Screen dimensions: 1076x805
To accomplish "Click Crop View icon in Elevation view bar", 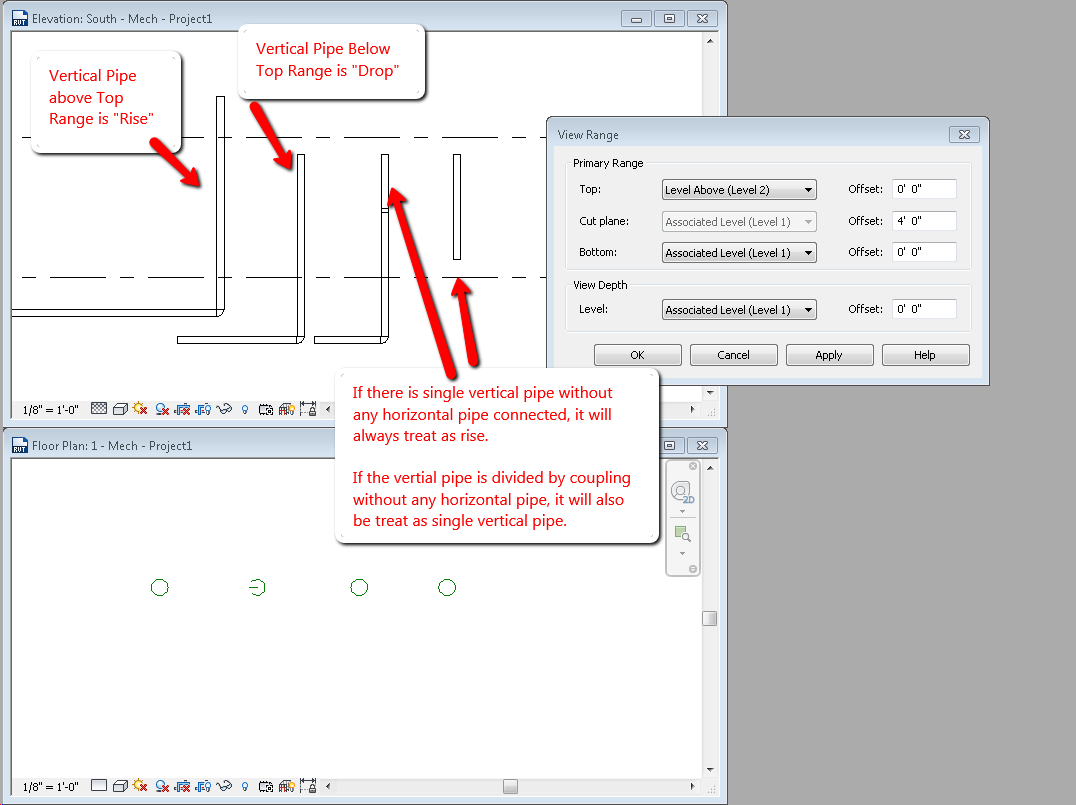I will 183,409.
